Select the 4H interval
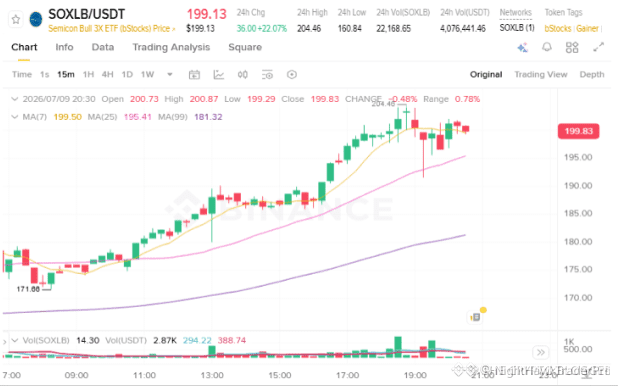This screenshot has height=386, width=618. pyautogui.click(x=108, y=75)
